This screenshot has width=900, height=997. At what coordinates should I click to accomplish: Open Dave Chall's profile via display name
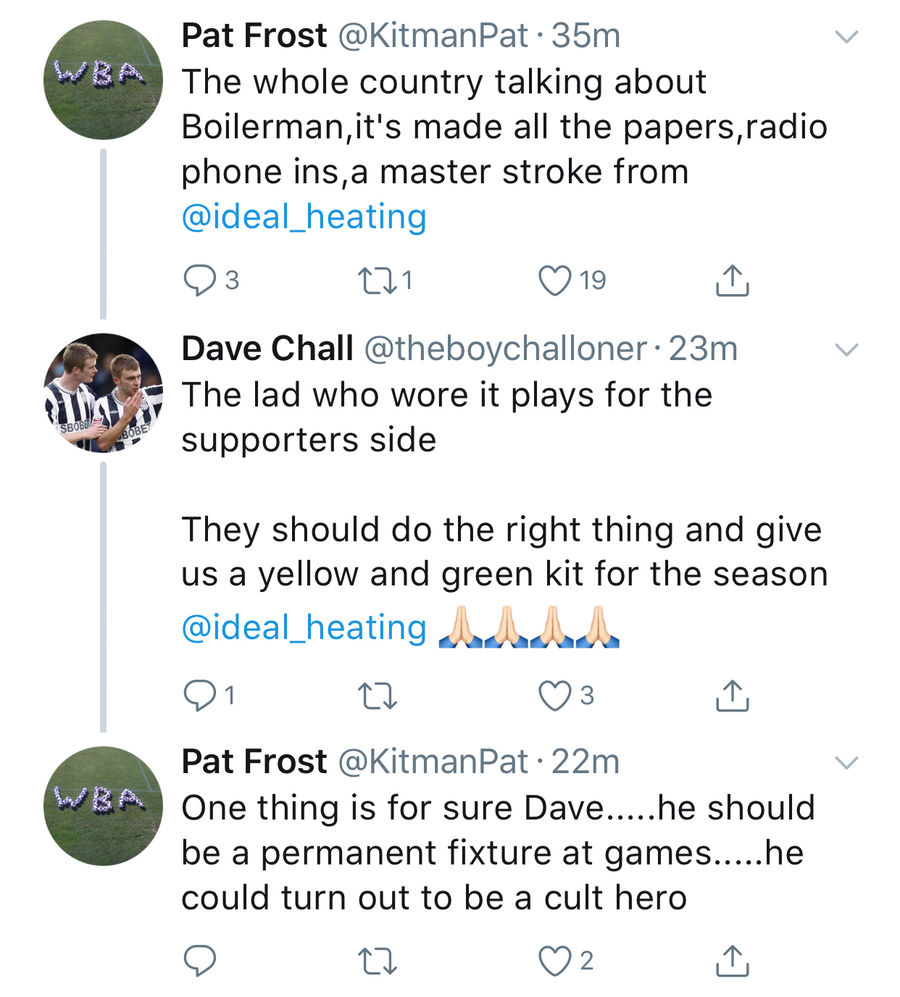pos(266,348)
